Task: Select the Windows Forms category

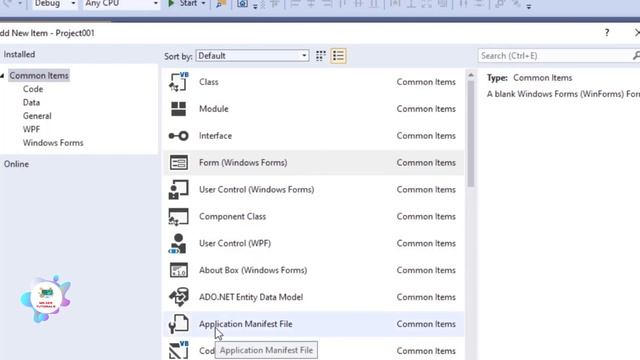Action: click(x=53, y=143)
